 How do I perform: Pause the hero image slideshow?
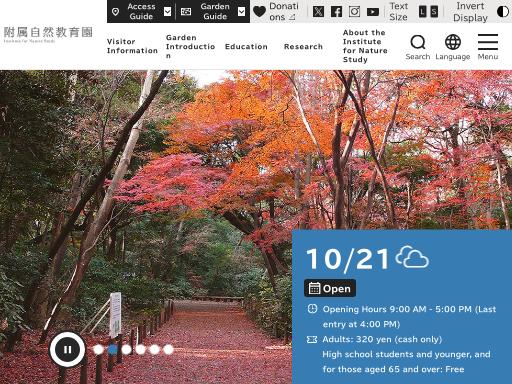(x=67, y=349)
